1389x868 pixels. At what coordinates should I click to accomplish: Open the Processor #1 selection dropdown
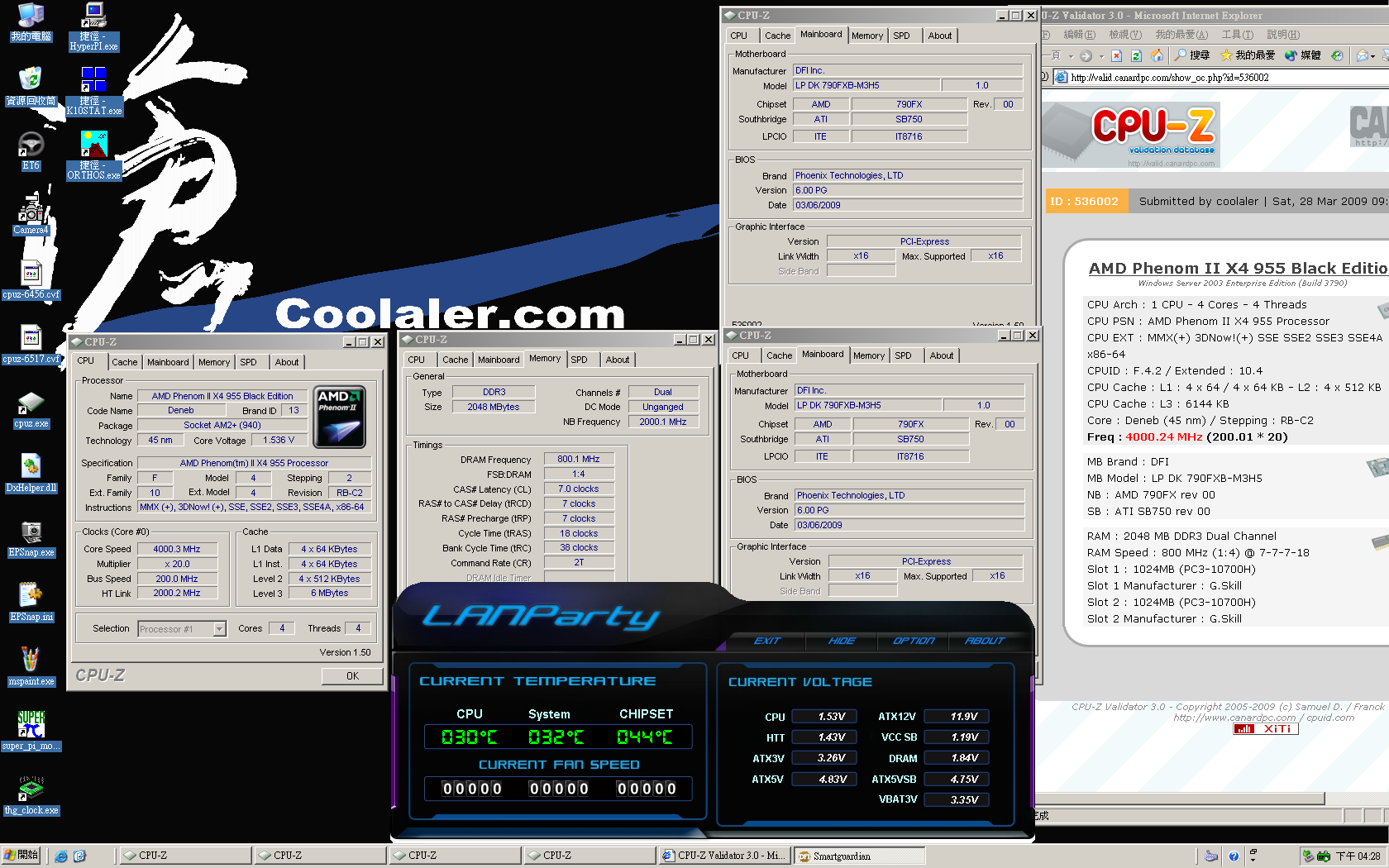(182, 629)
